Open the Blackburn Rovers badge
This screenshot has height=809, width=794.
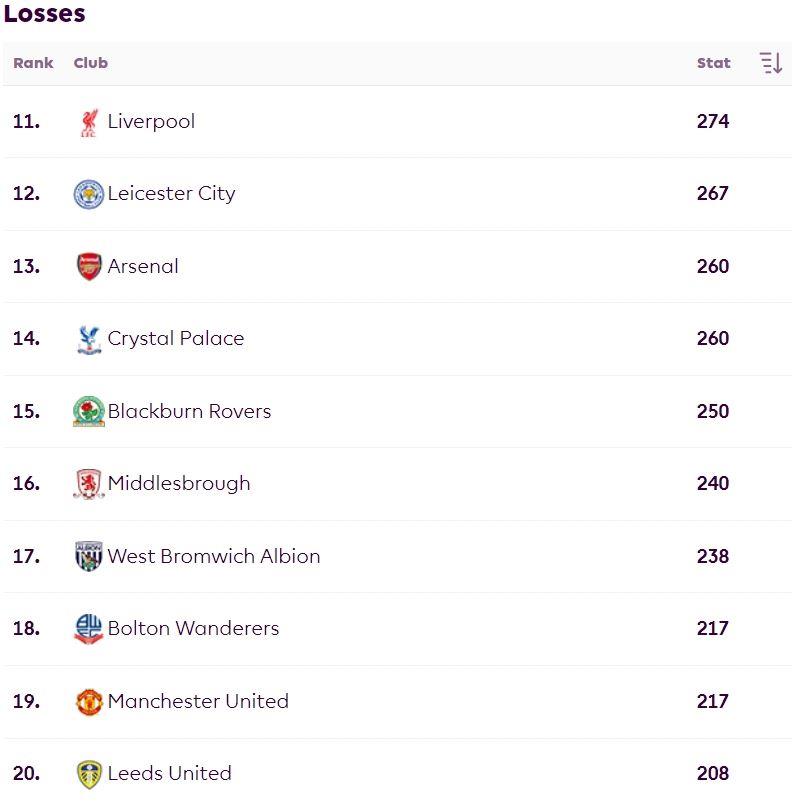(x=89, y=411)
